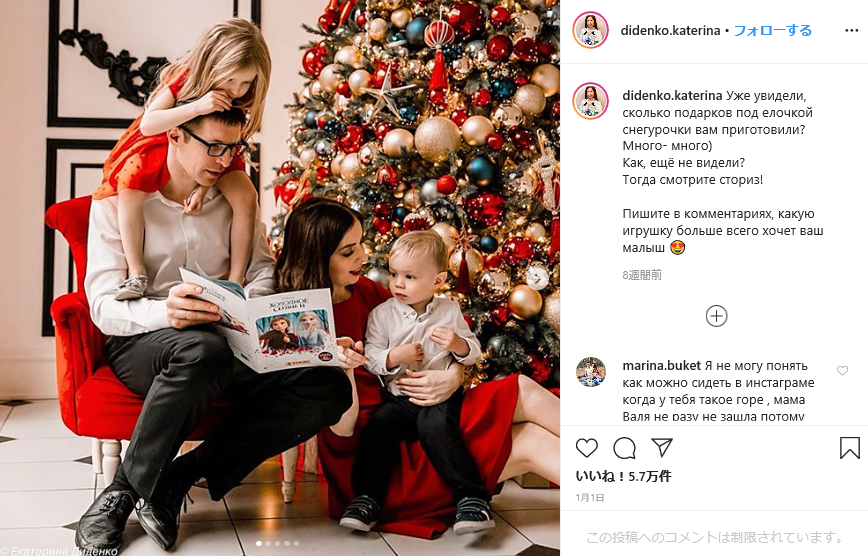View who liked via いいね！5.7万件
This screenshot has width=868, height=556.
[x=623, y=476]
